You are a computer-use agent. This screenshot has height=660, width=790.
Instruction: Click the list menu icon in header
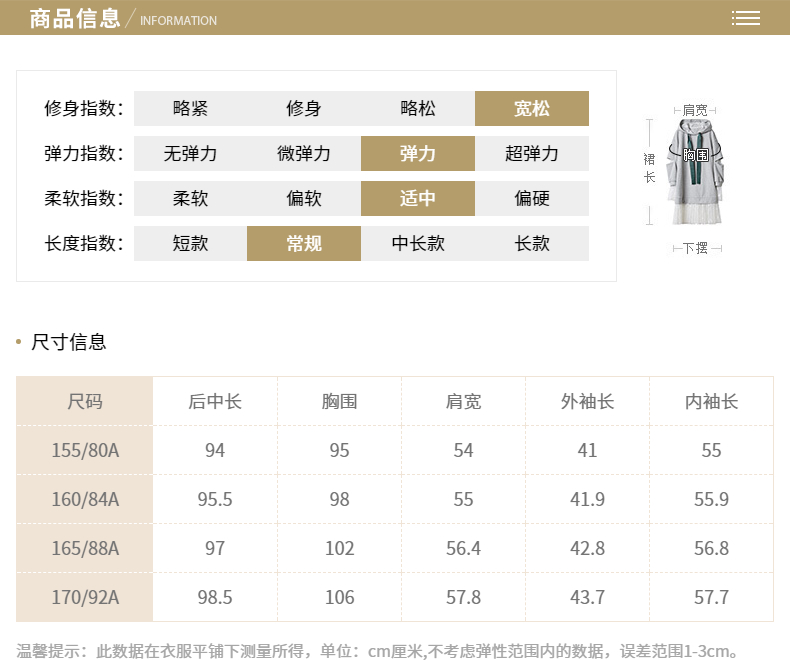(745, 18)
